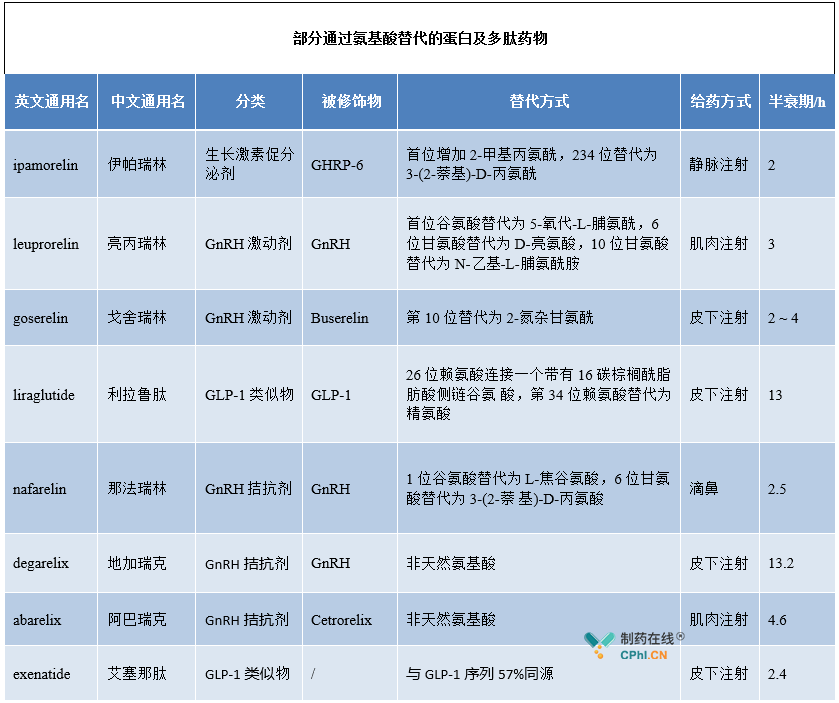The width and height of the screenshot is (839, 703).
Task: Select leuprorelin's 肌肉注射 cell
Action: pos(719,243)
